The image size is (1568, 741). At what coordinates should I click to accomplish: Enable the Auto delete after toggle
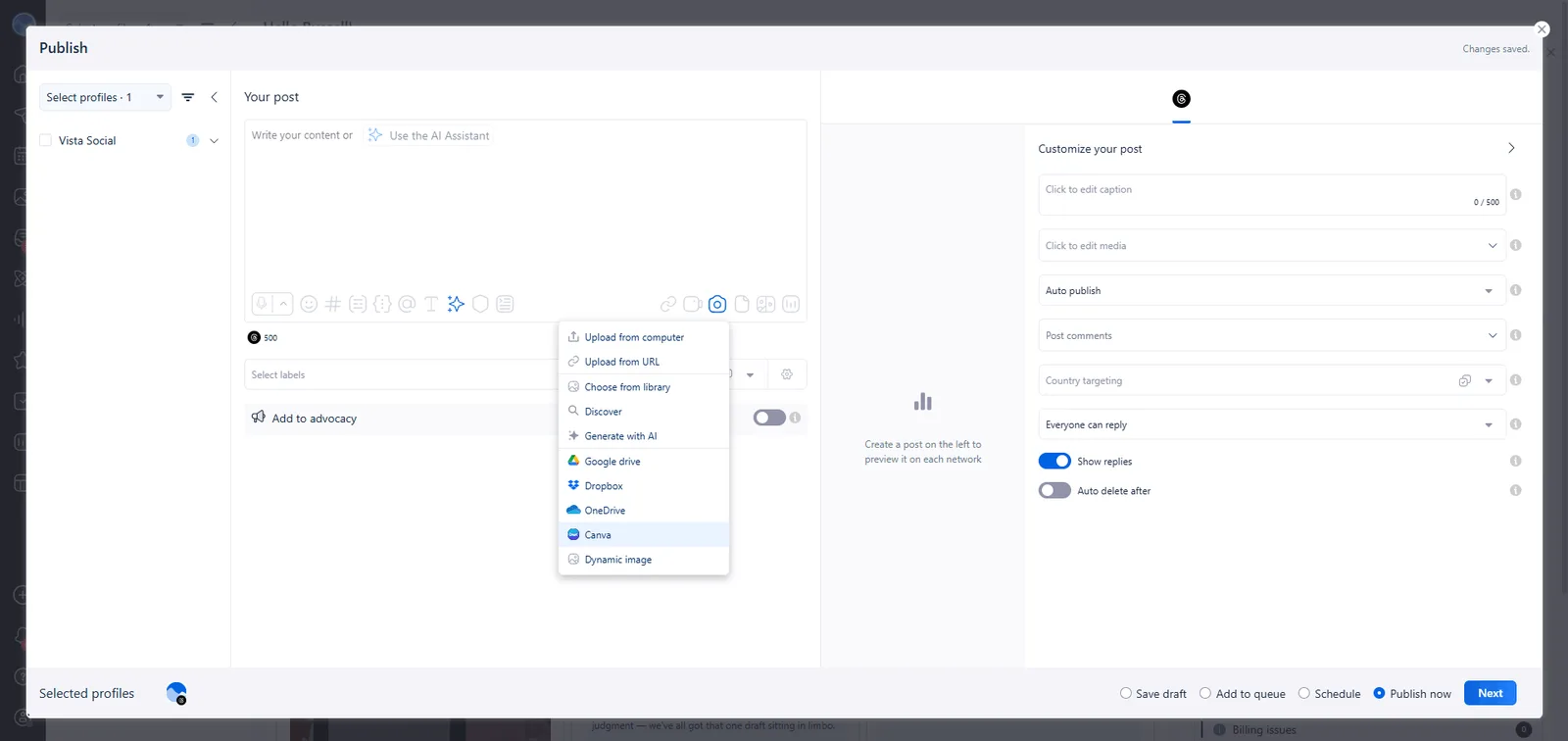1054,490
